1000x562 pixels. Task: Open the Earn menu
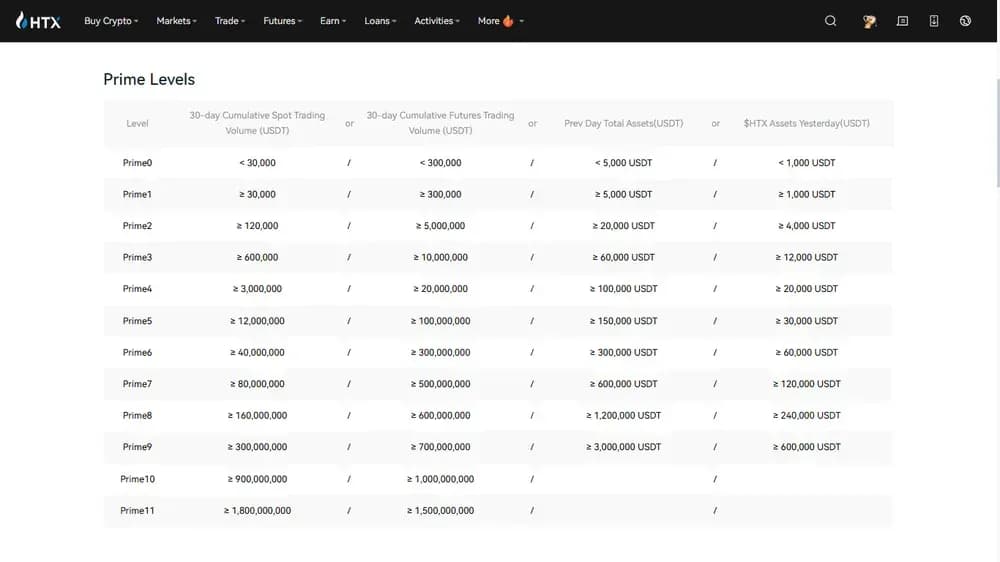333,21
